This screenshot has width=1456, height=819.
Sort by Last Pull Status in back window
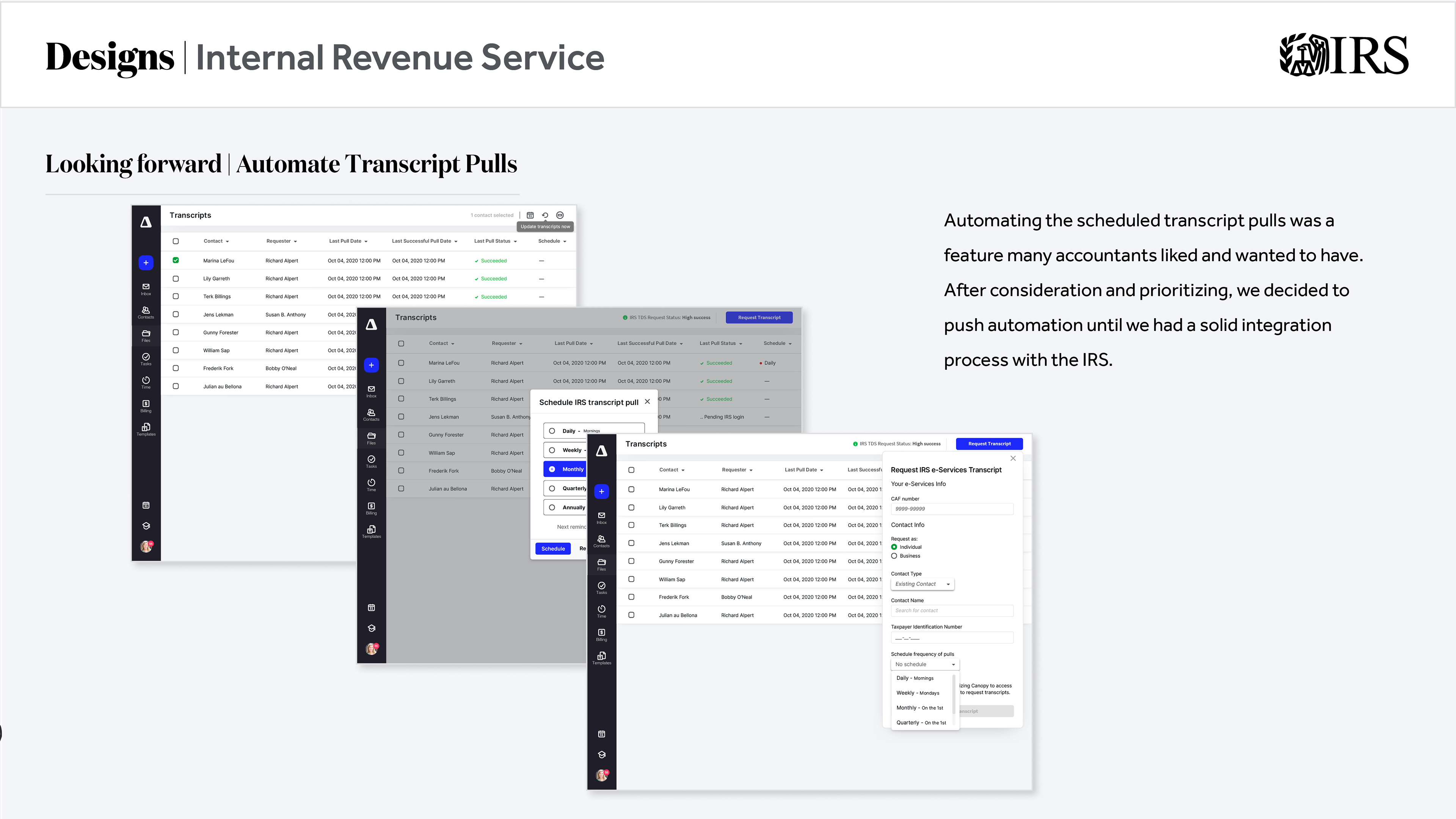click(495, 242)
